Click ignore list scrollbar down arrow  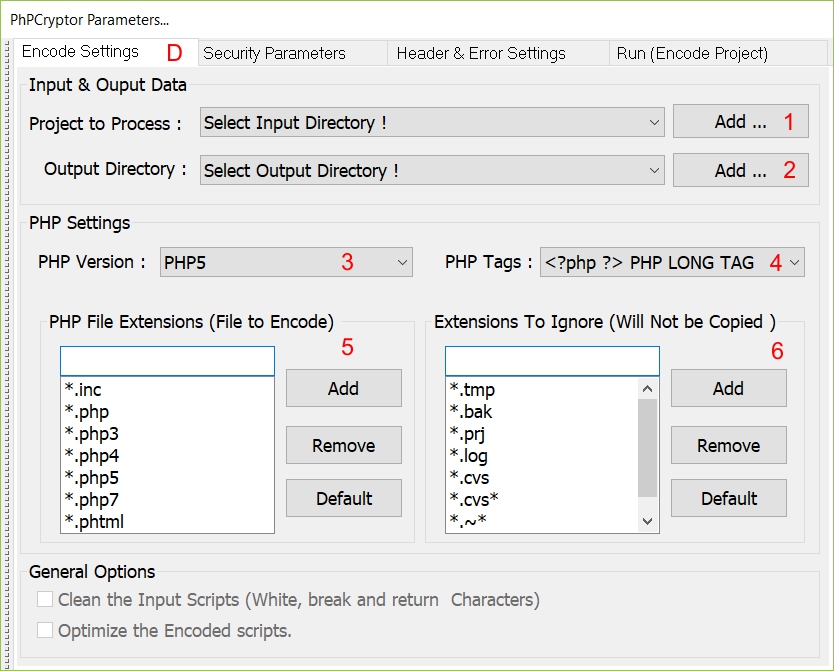point(647,521)
